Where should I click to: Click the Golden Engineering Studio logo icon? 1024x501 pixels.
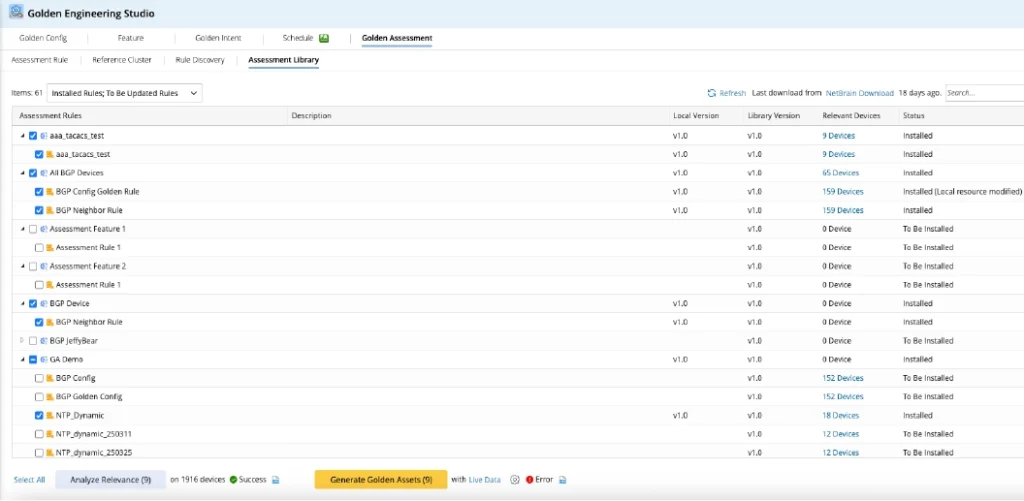point(16,12)
